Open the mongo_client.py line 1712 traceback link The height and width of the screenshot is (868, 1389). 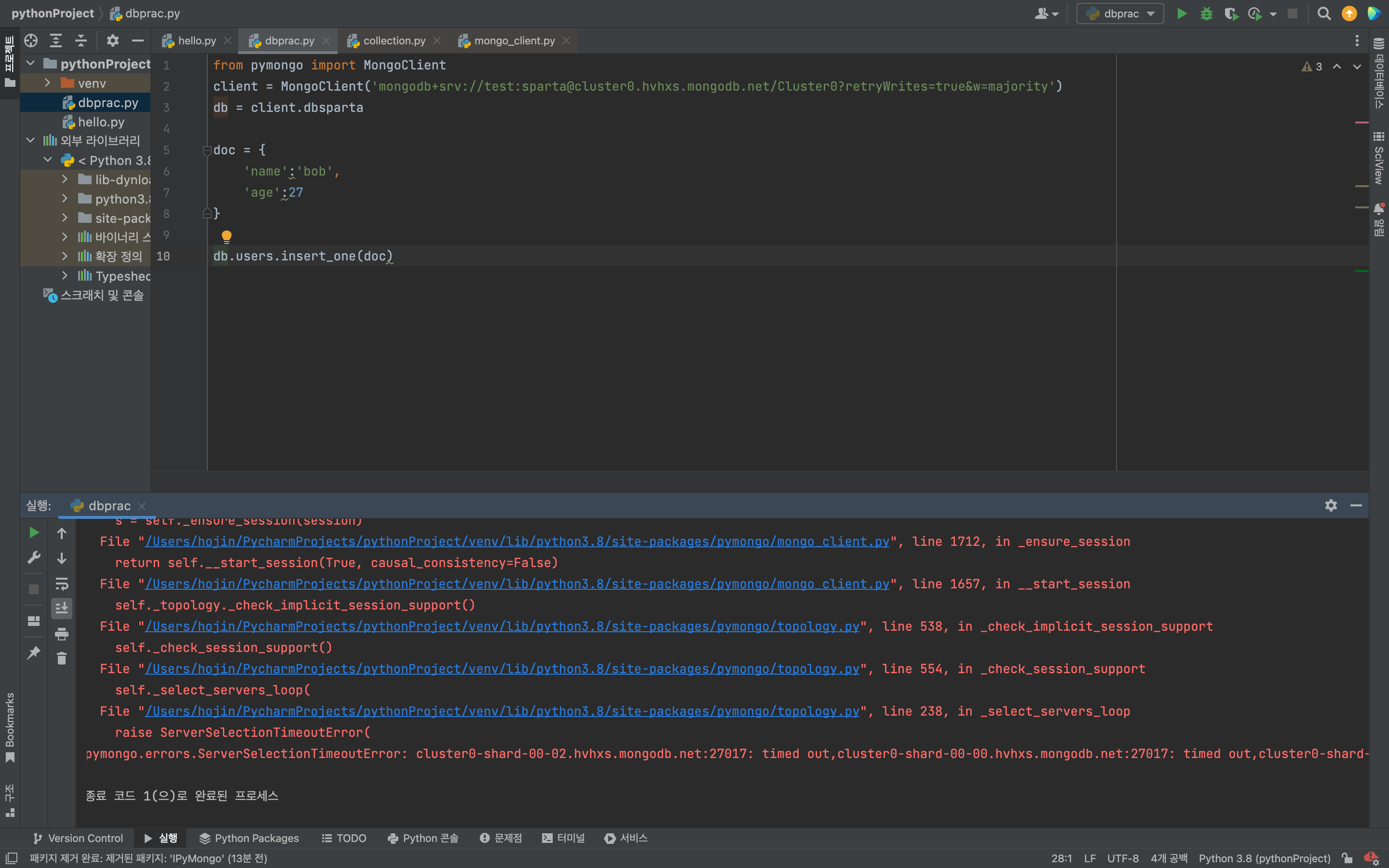(x=517, y=542)
